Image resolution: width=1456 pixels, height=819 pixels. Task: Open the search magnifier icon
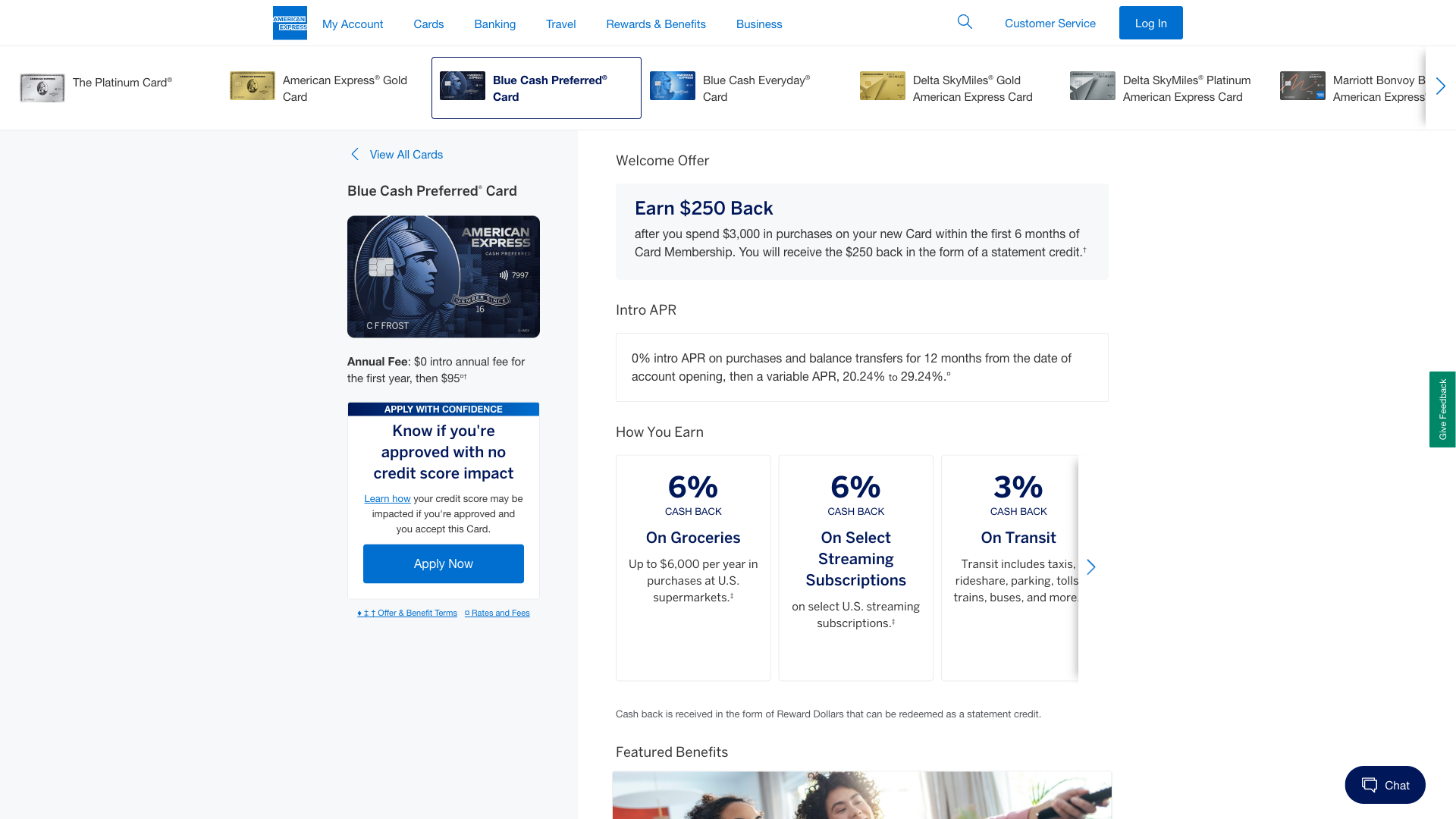(x=965, y=22)
